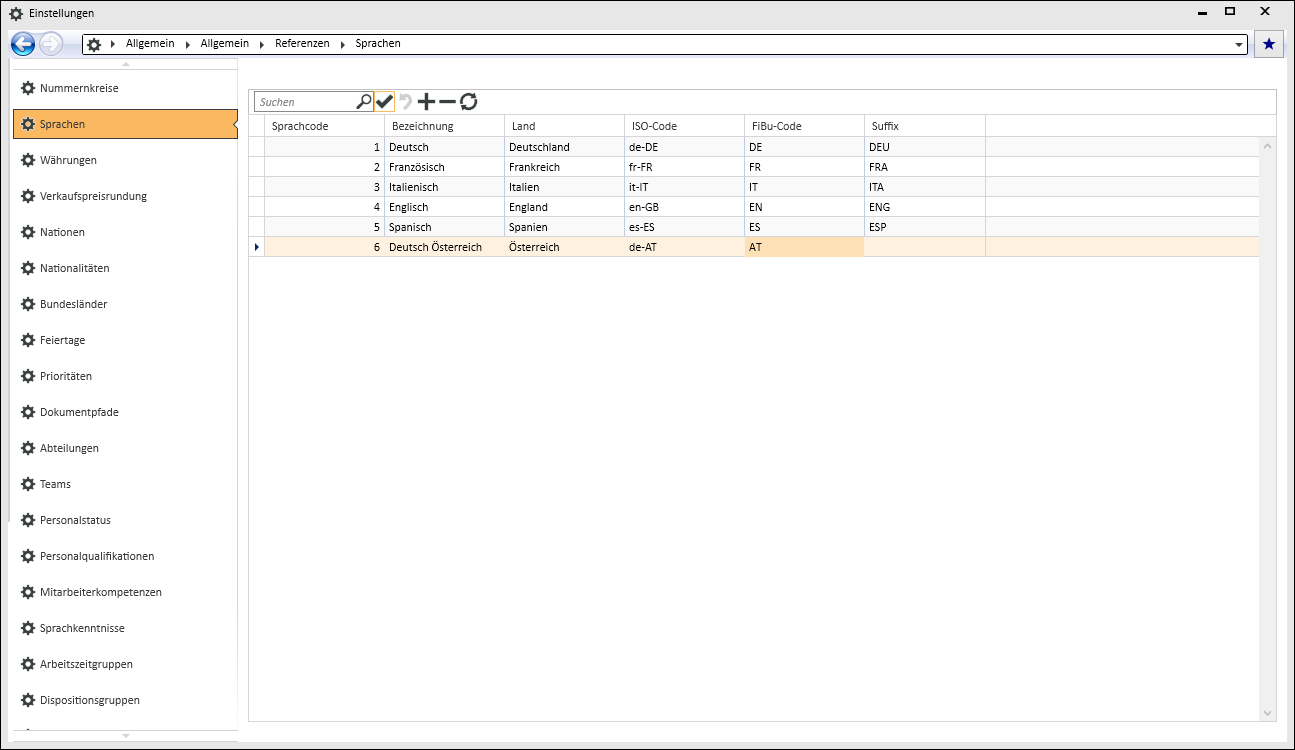Click the undo arrow in toolbar
1295x750 pixels.
(405, 101)
